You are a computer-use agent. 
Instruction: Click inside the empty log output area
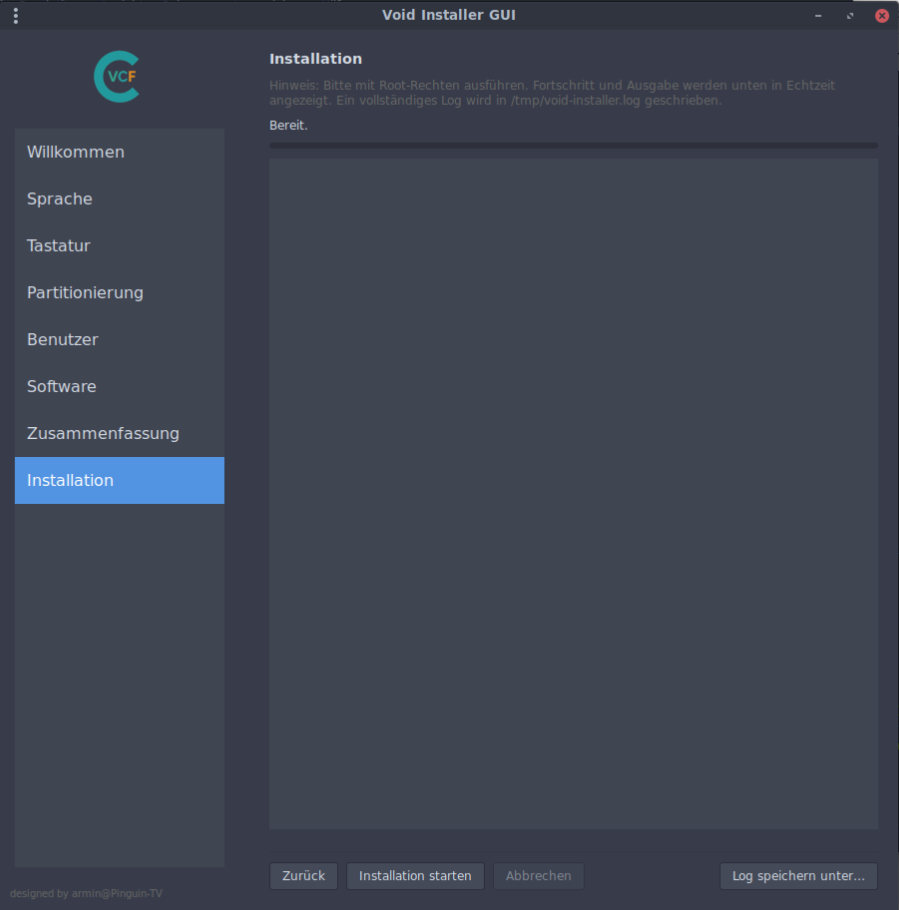pyautogui.click(x=573, y=493)
